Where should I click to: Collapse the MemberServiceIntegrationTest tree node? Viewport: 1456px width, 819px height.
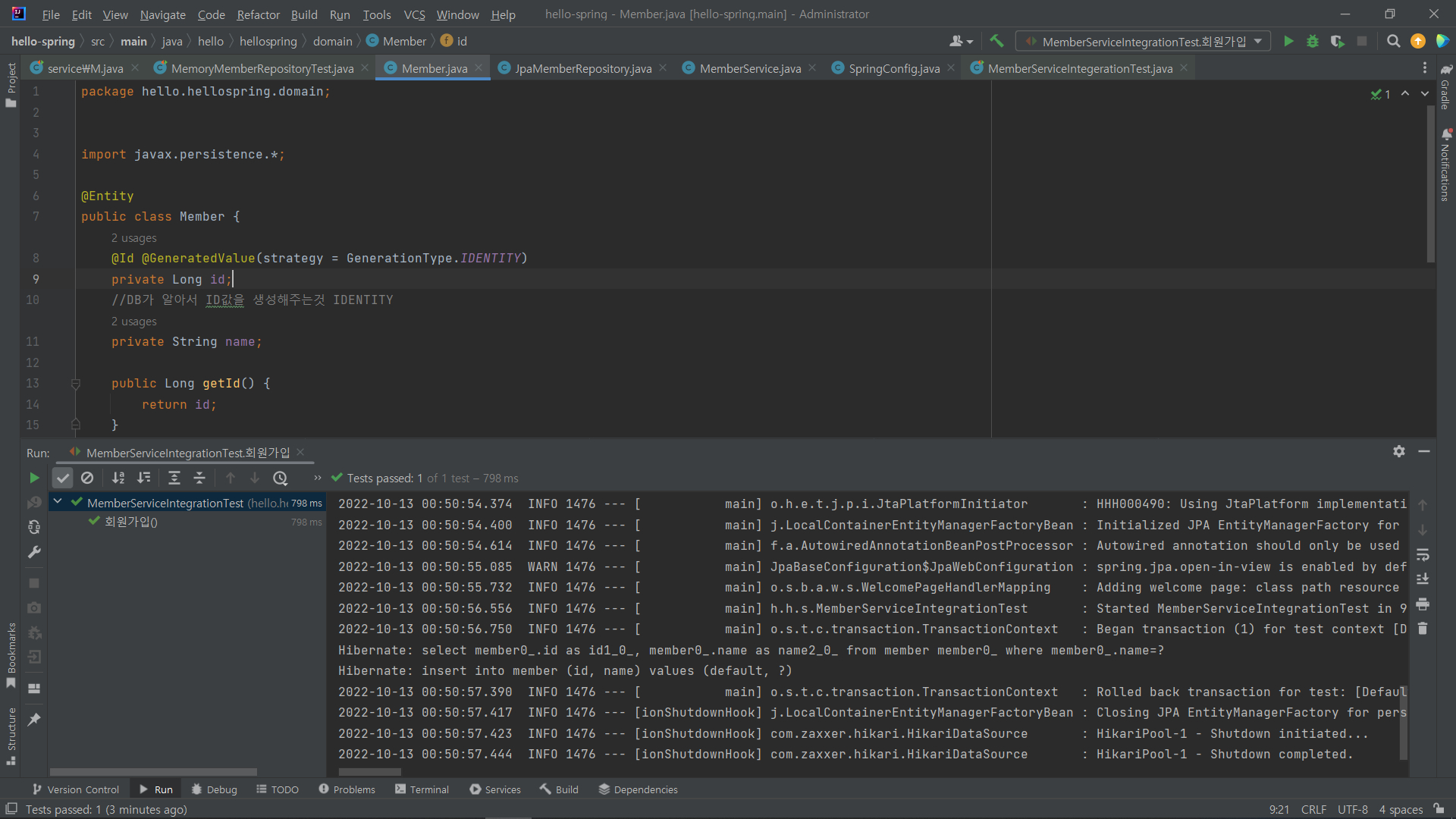[58, 502]
